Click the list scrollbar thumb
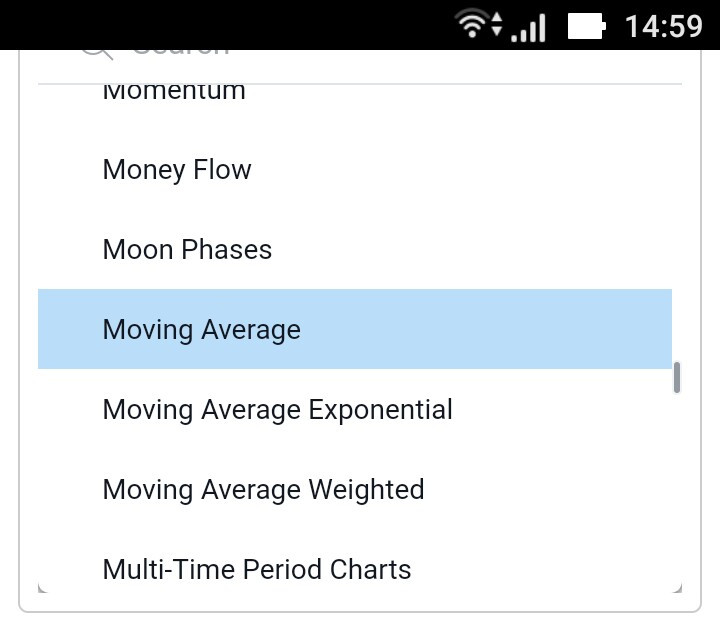720x639 pixels. (677, 377)
